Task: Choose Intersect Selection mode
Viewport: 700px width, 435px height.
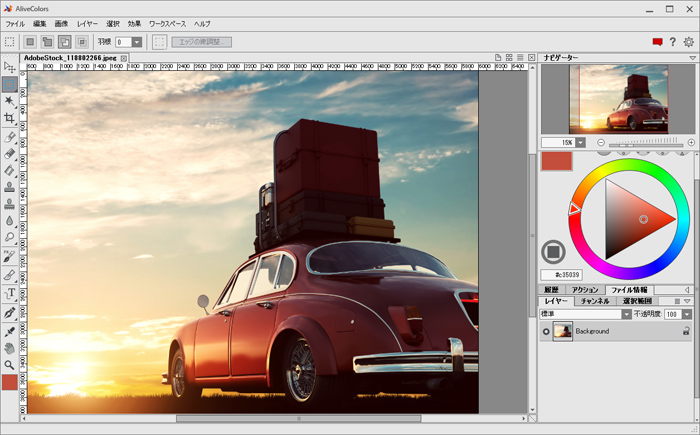Action: coord(82,42)
